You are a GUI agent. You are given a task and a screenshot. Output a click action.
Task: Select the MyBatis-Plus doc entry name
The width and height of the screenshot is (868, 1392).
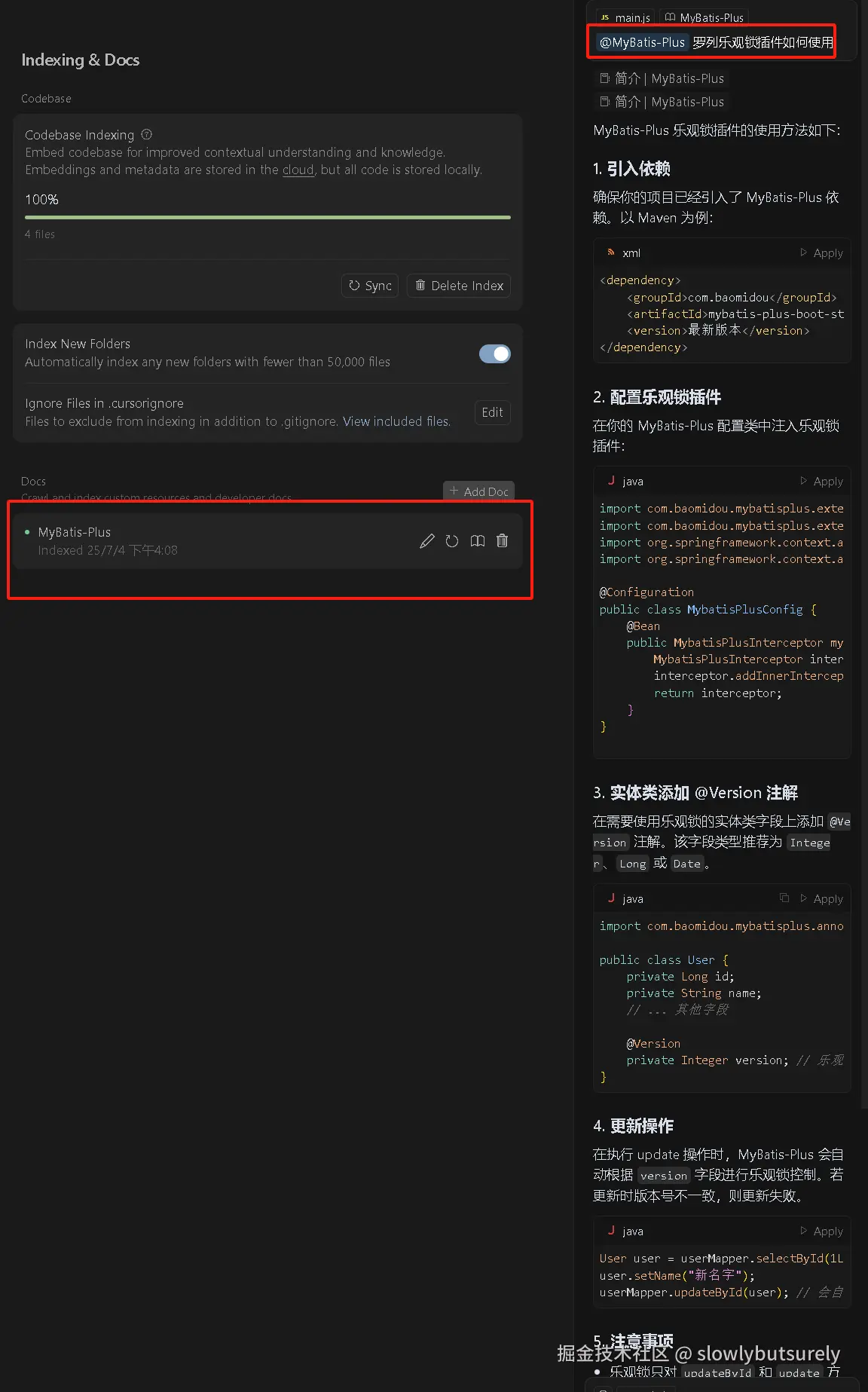tap(75, 532)
